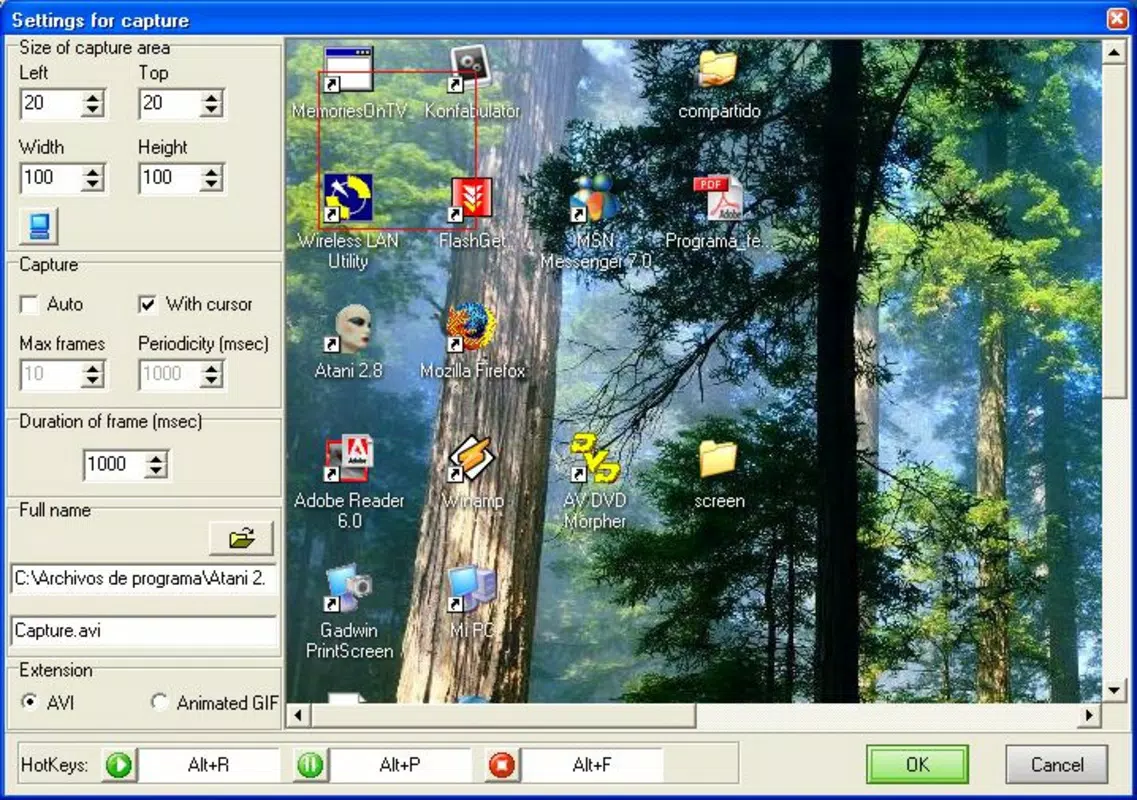Increase the Left value with up arrow

click(x=92, y=96)
